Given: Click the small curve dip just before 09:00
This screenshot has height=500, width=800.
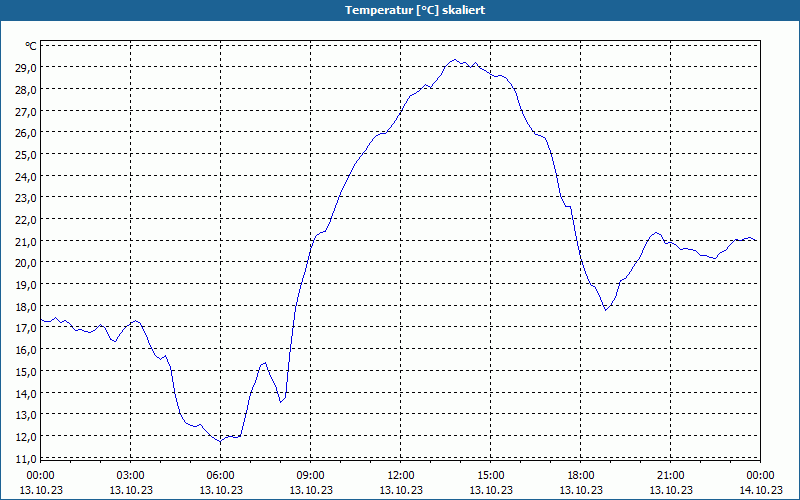Looking at the screenshot, I should (x=281, y=402).
